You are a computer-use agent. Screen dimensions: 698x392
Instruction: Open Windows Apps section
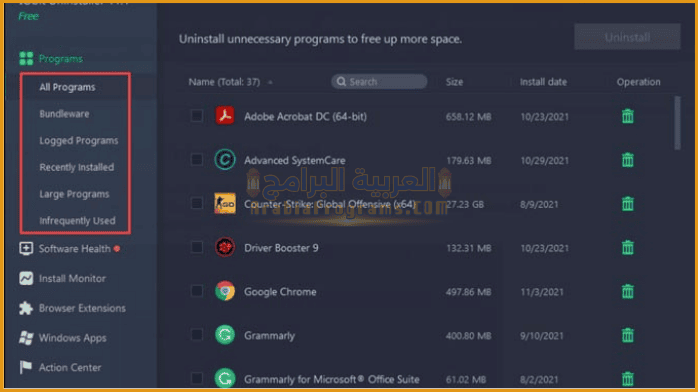tap(73, 338)
